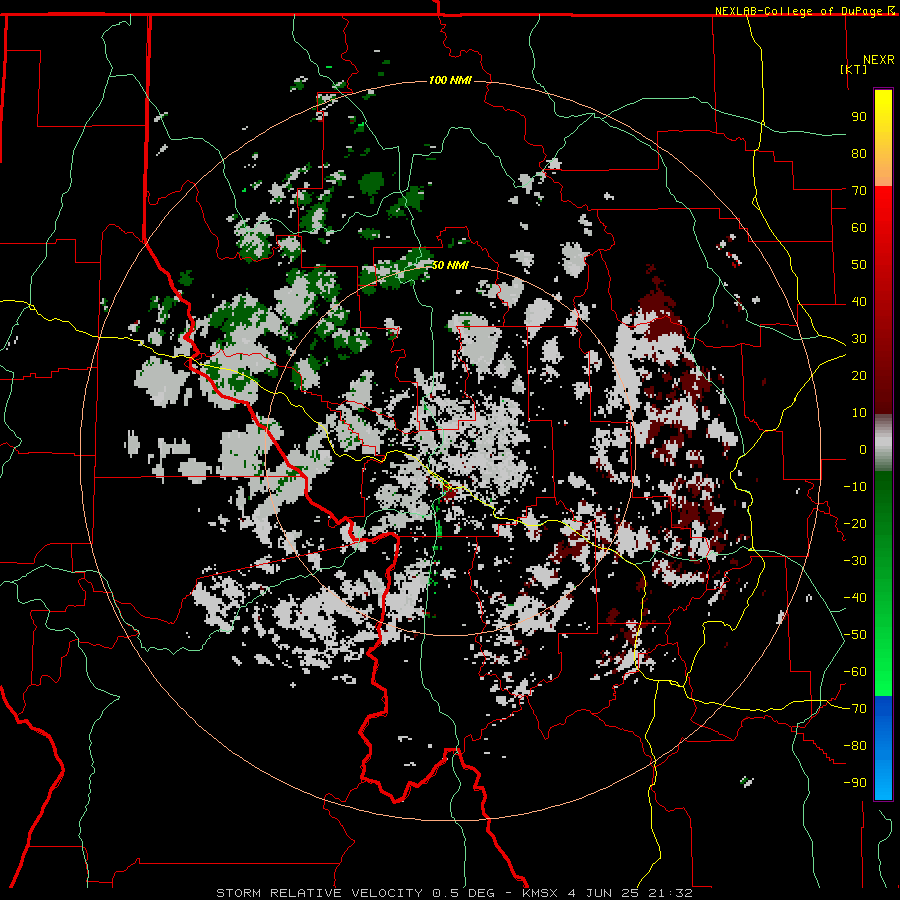The image size is (900, 900).
Task: Click the -20 value on the velocity scale
Action: point(855,524)
